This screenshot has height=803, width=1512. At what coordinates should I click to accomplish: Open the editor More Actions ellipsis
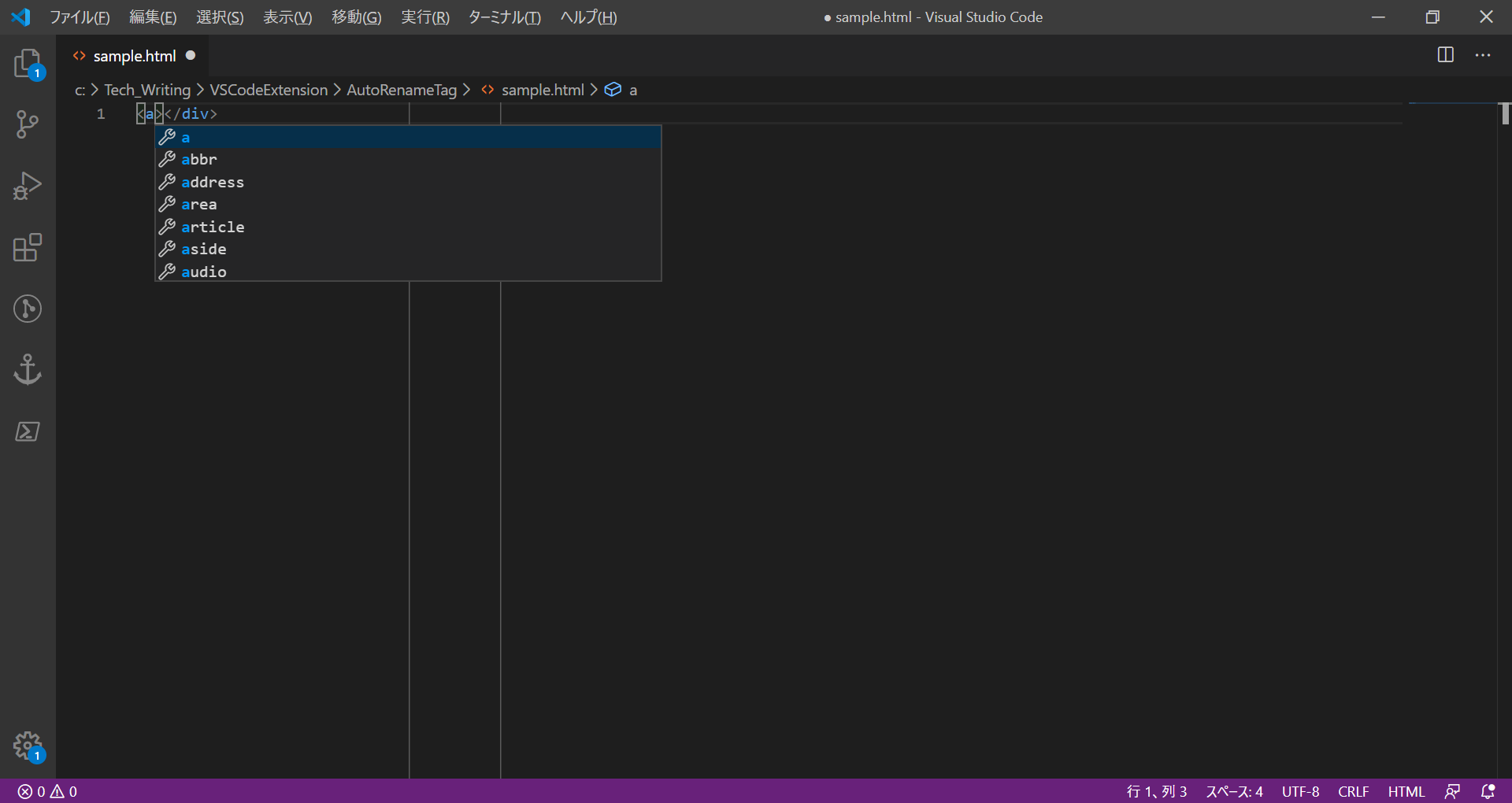(x=1483, y=55)
